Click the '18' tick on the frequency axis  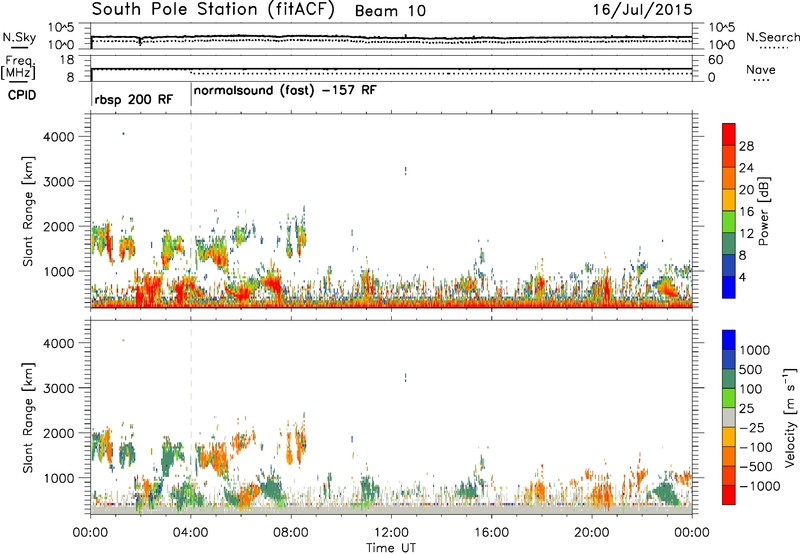click(66, 60)
